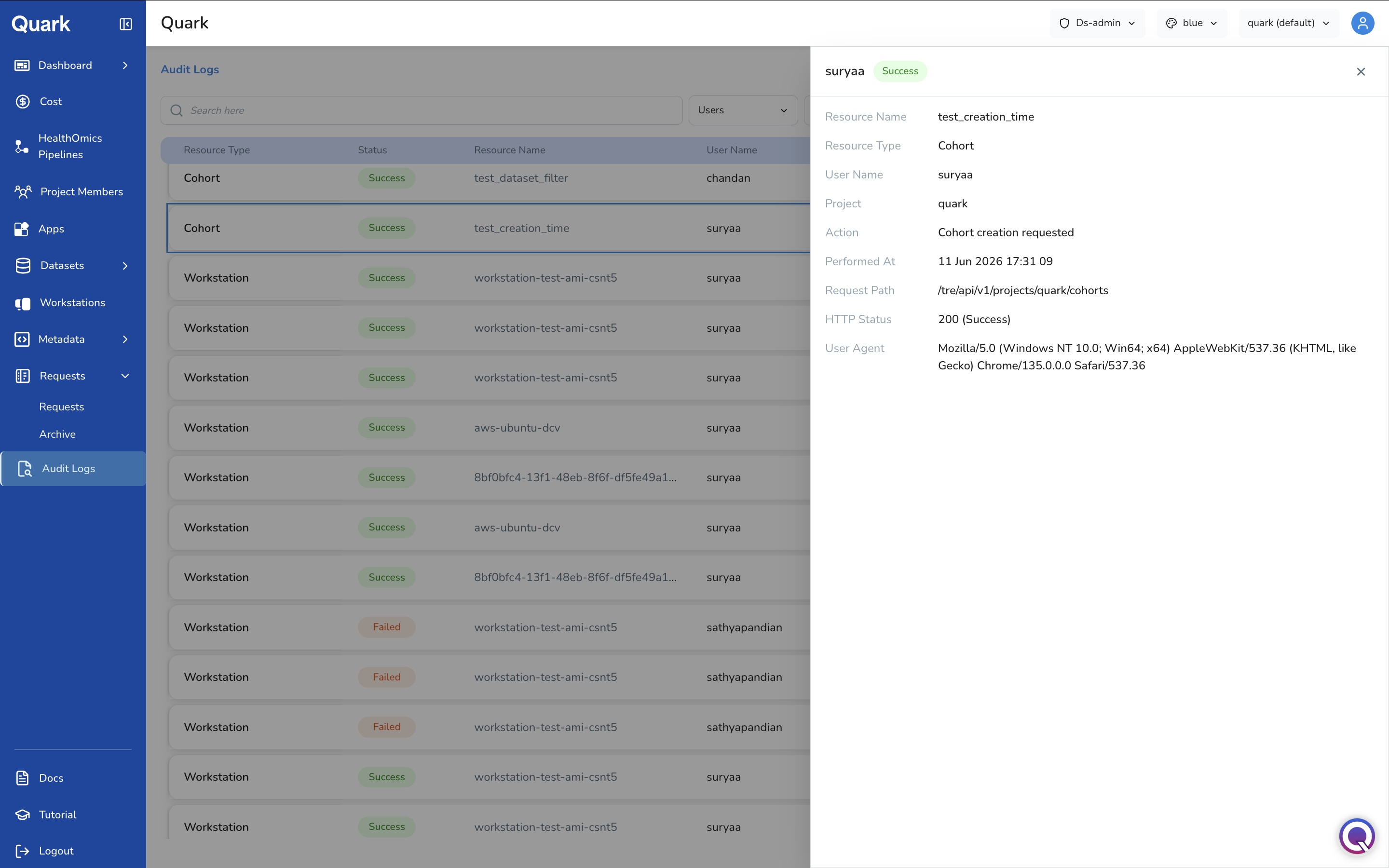Click chandan in the User Name column
Image resolution: width=1389 pixels, height=868 pixels.
tap(728, 178)
